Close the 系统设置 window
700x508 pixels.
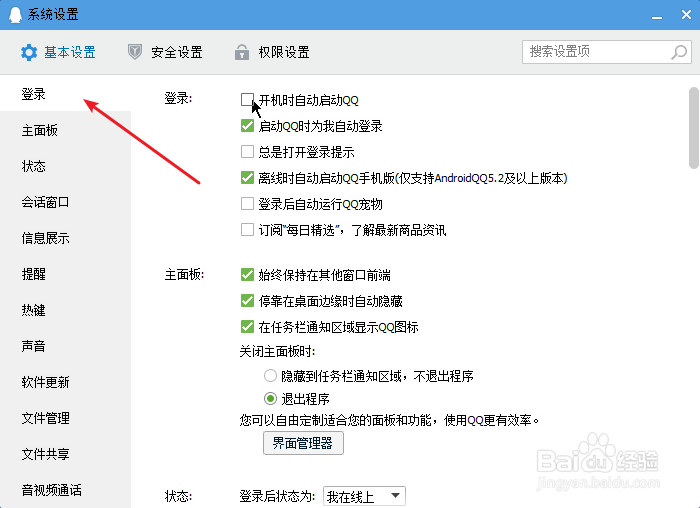[x=687, y=15]
